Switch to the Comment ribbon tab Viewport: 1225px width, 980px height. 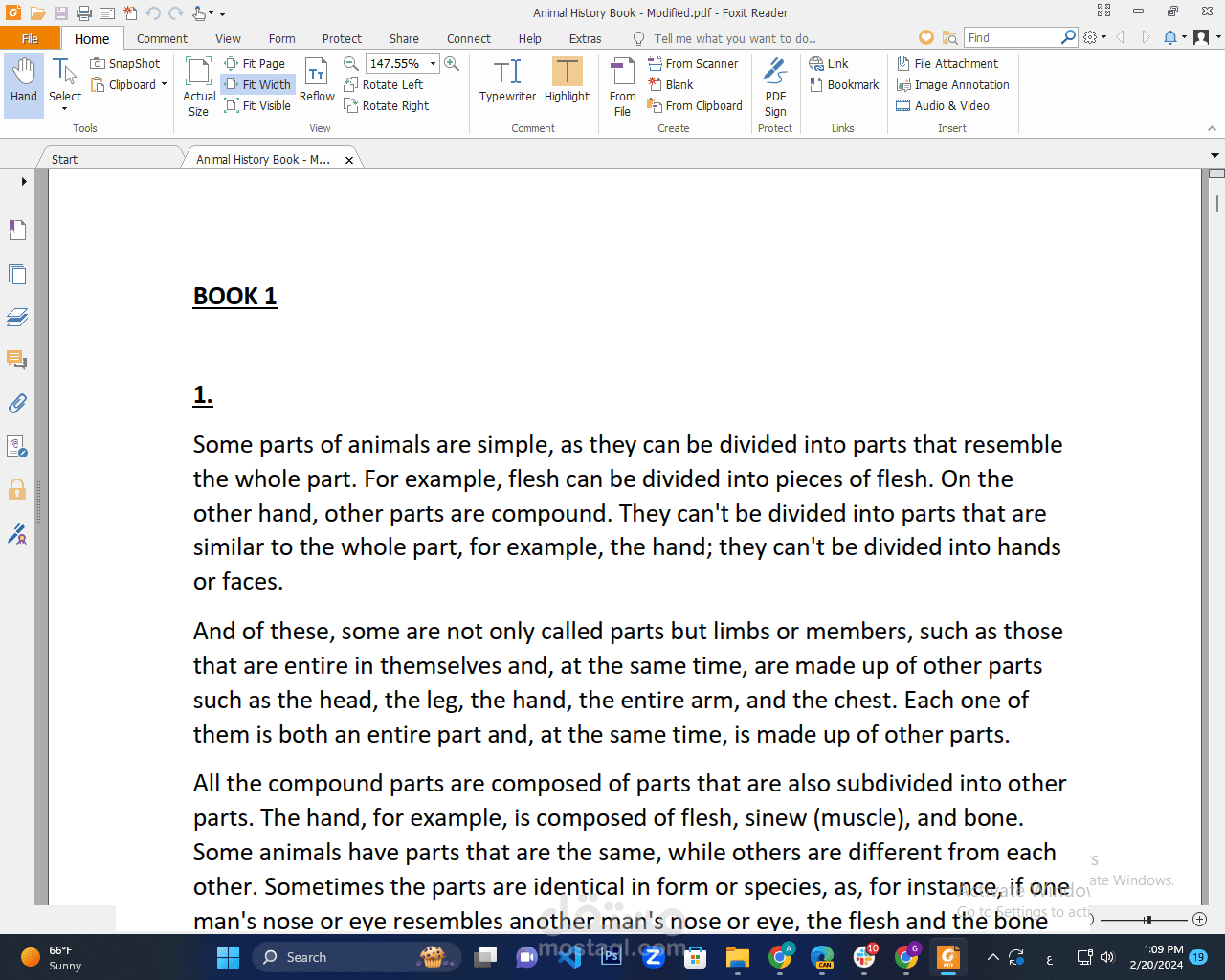click(x=162, y=38)
